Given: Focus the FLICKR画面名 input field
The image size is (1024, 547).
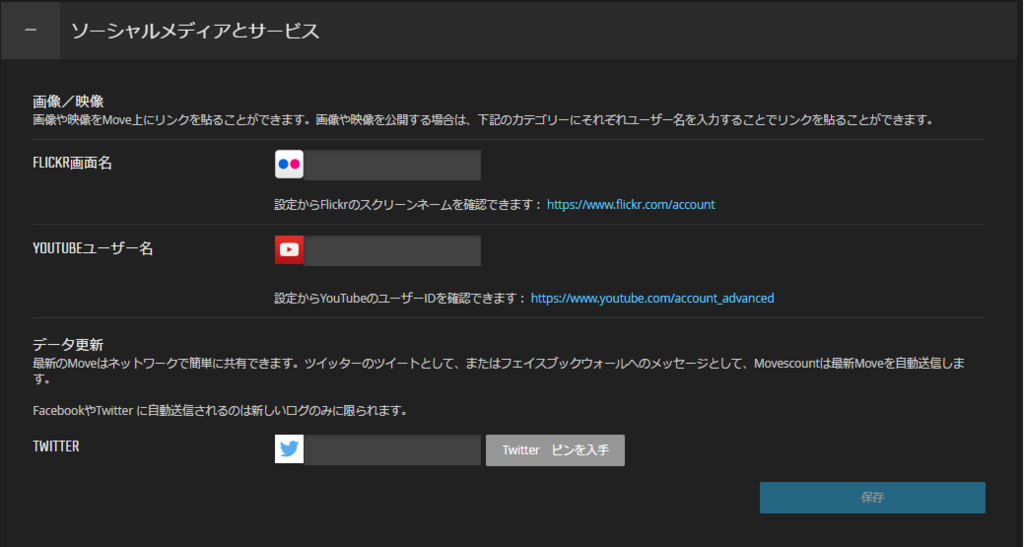Looking at the screenshot, I should pos(392,164).
